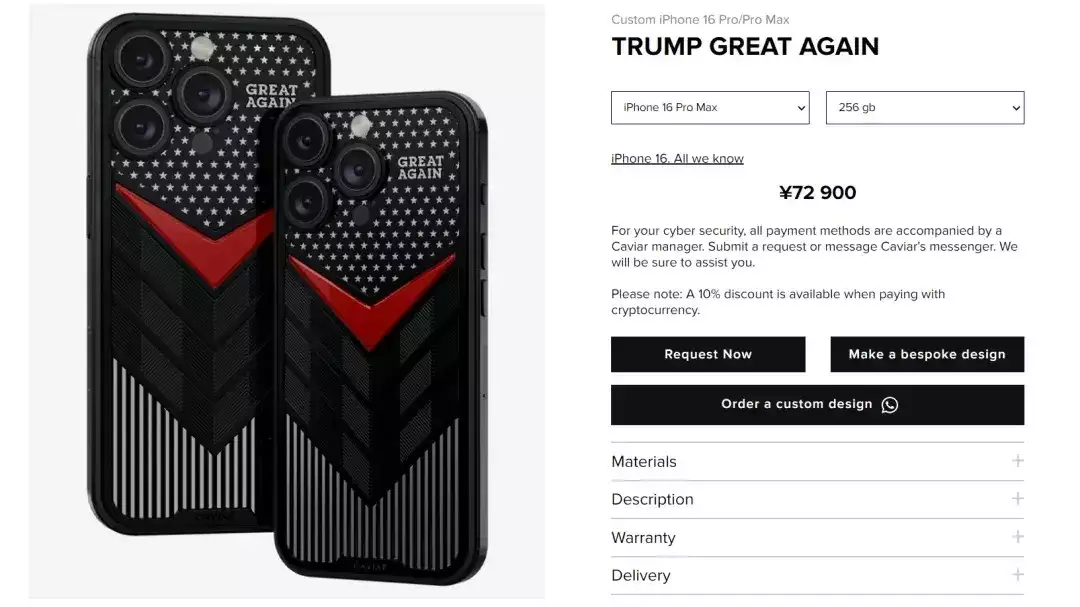The height and width of the screenshot is (607, 1080).
Task: Click the plus icon beside Materials
Action: click(1017, 461)
